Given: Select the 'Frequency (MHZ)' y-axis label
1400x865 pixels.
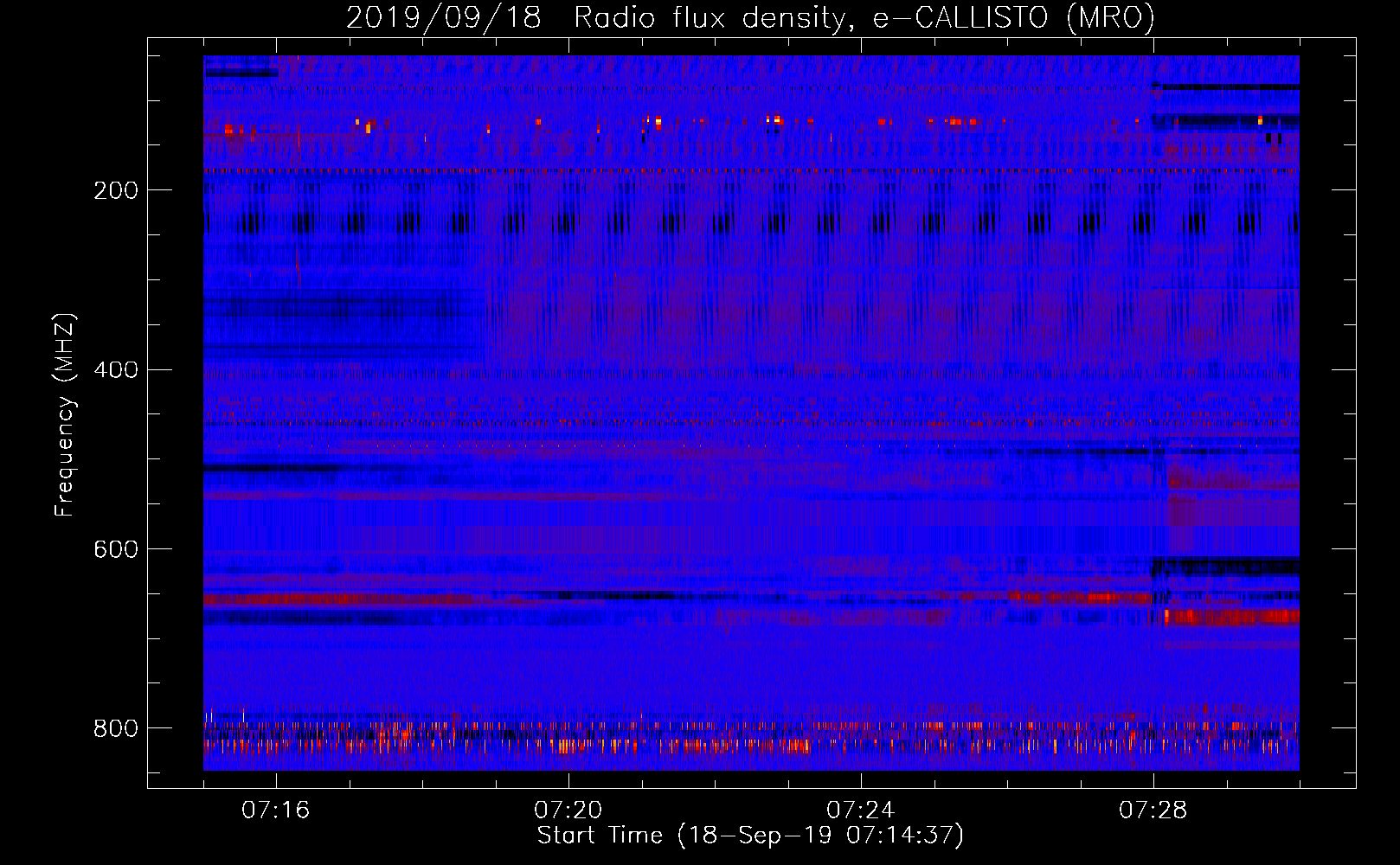Looking at the screenshot, I should (65, 414).
